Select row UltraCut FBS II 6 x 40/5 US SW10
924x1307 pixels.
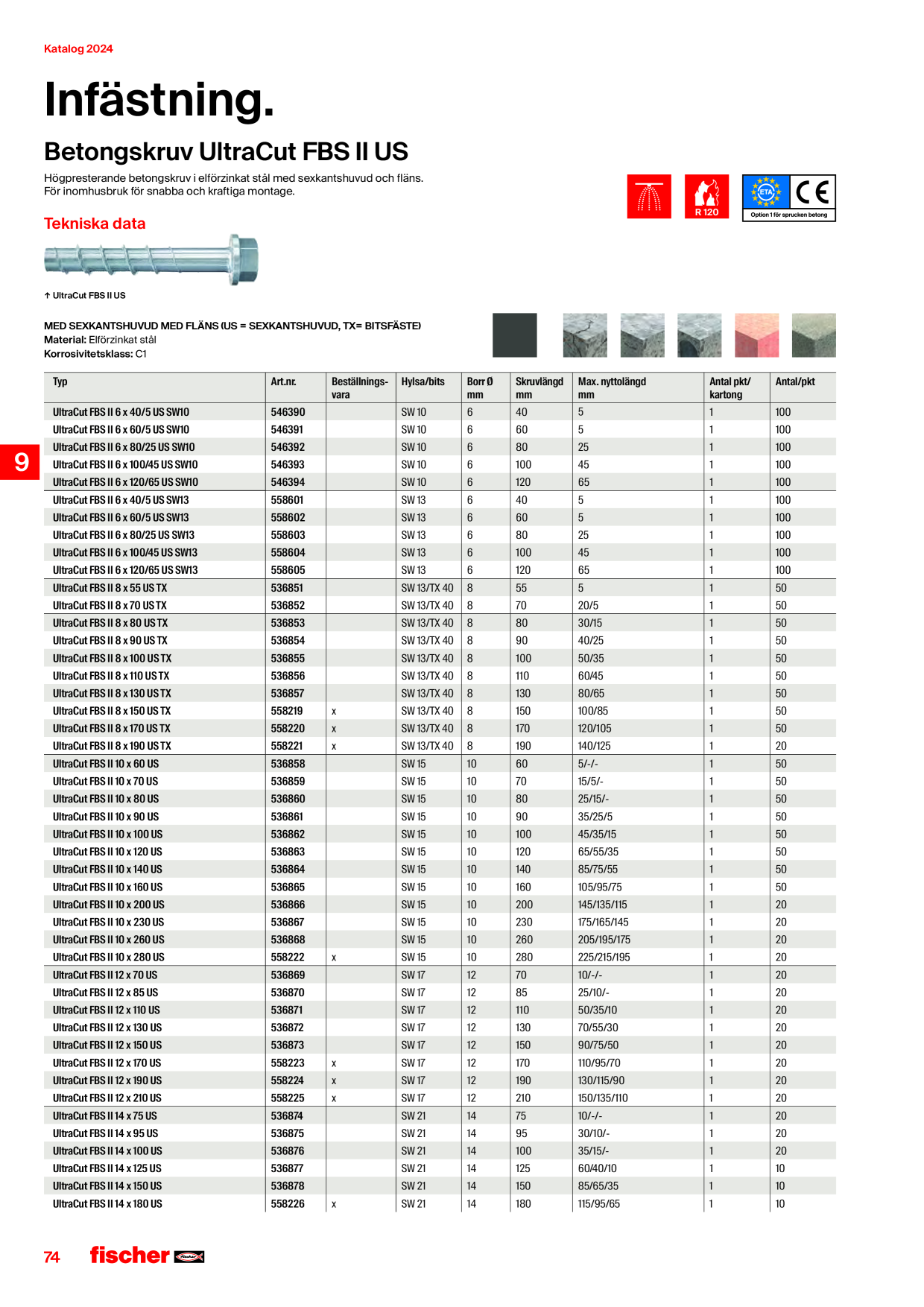click(x=440, y=412)
